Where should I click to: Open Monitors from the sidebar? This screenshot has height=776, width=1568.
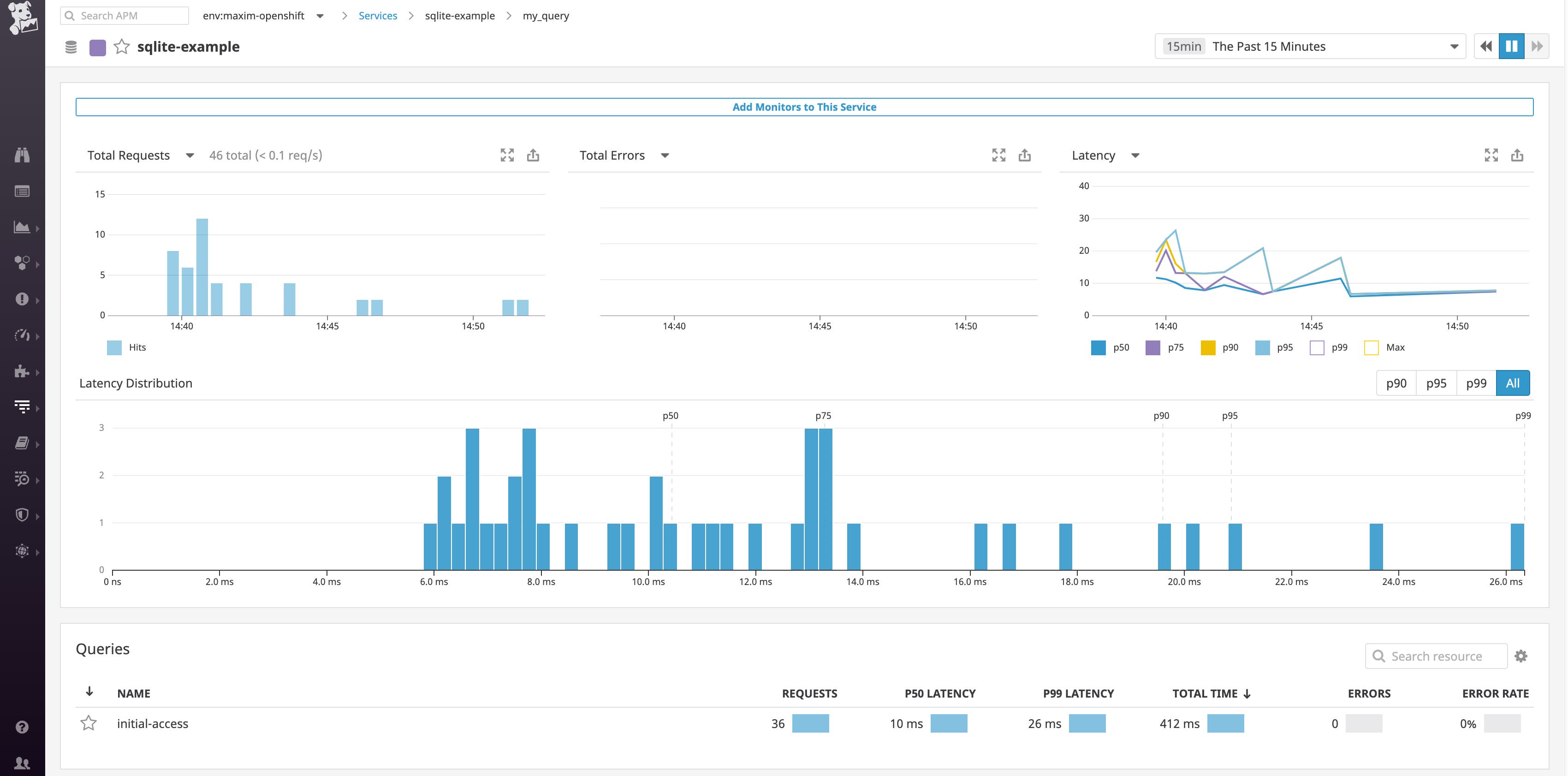23,300
